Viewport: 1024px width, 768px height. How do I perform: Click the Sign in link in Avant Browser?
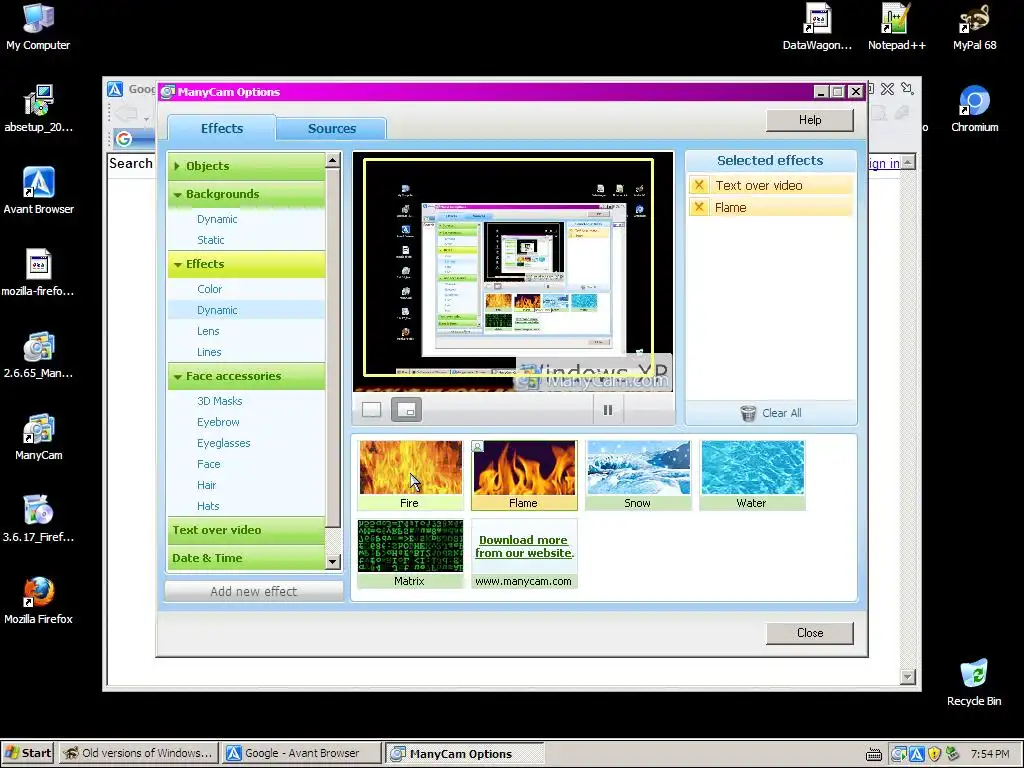click(884, 163)
